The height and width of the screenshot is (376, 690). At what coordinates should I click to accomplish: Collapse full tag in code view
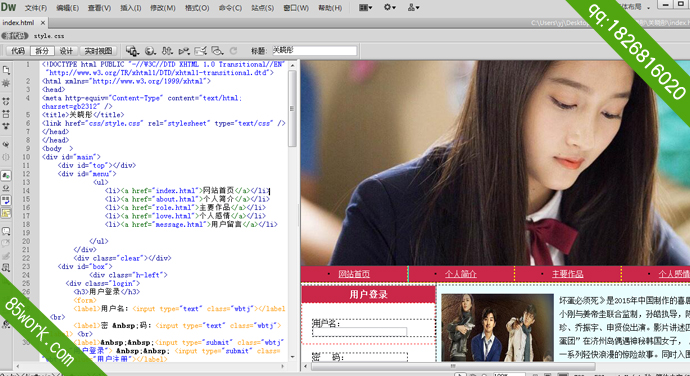click(x=6, y=101)
